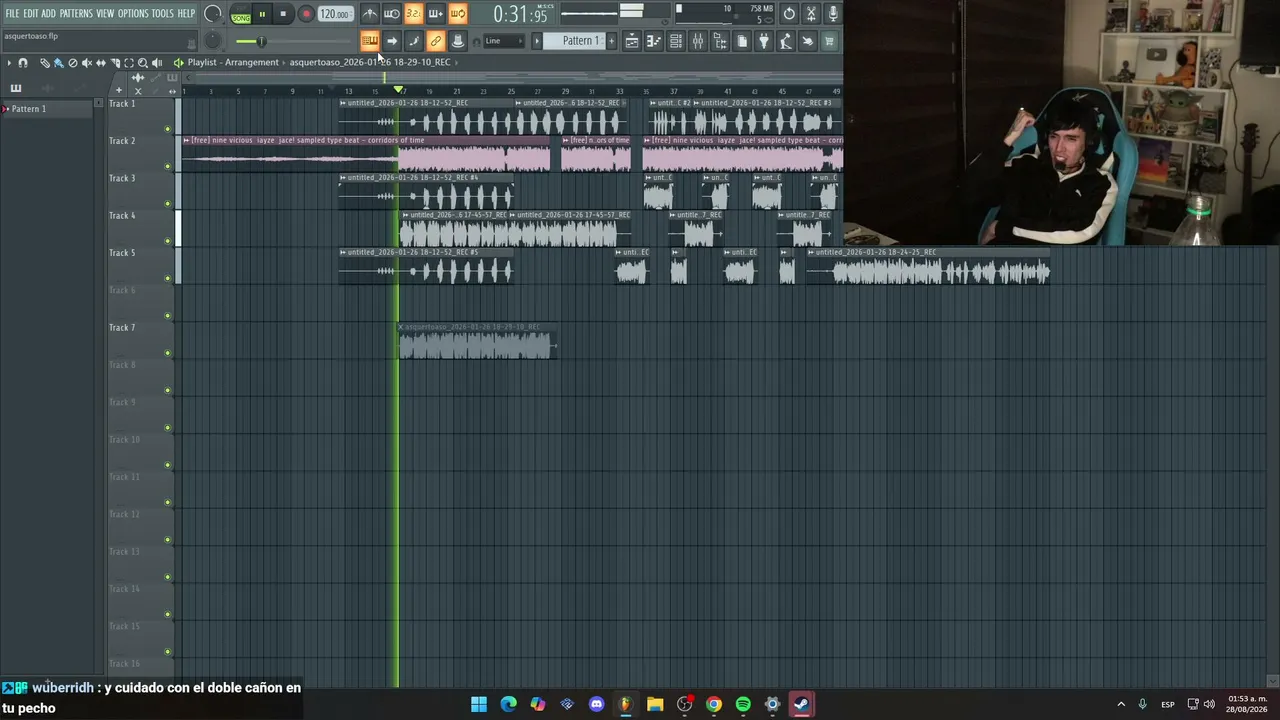The image size is (1280, 720).
Task: Click the 120.000 tempo field
Action: 335,14
